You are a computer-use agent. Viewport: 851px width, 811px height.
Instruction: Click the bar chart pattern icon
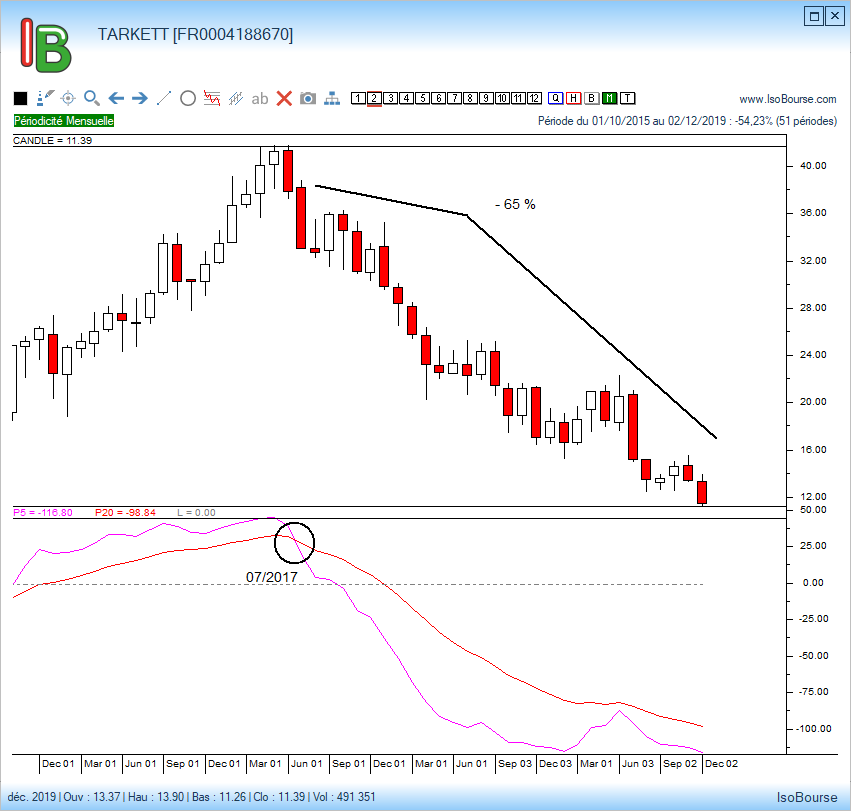(x=236, y=98)
